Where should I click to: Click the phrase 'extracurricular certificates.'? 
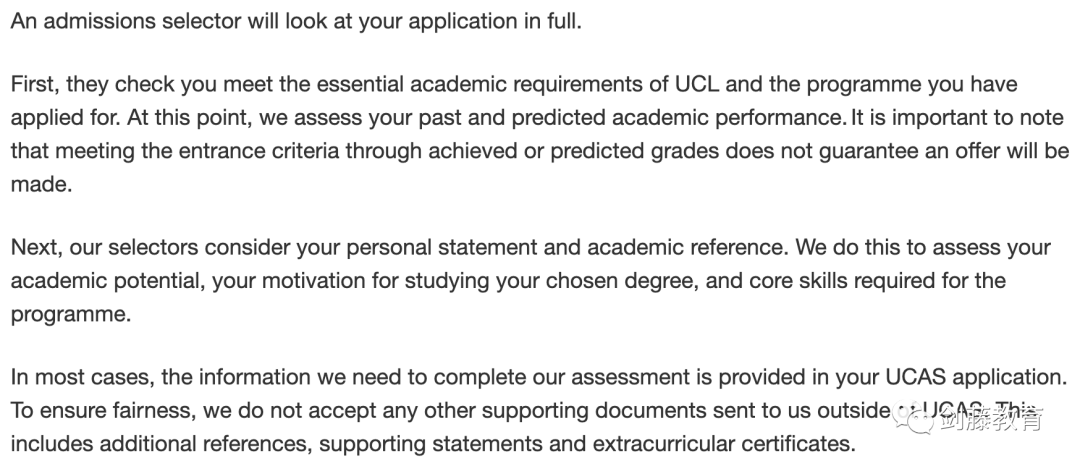724,443
